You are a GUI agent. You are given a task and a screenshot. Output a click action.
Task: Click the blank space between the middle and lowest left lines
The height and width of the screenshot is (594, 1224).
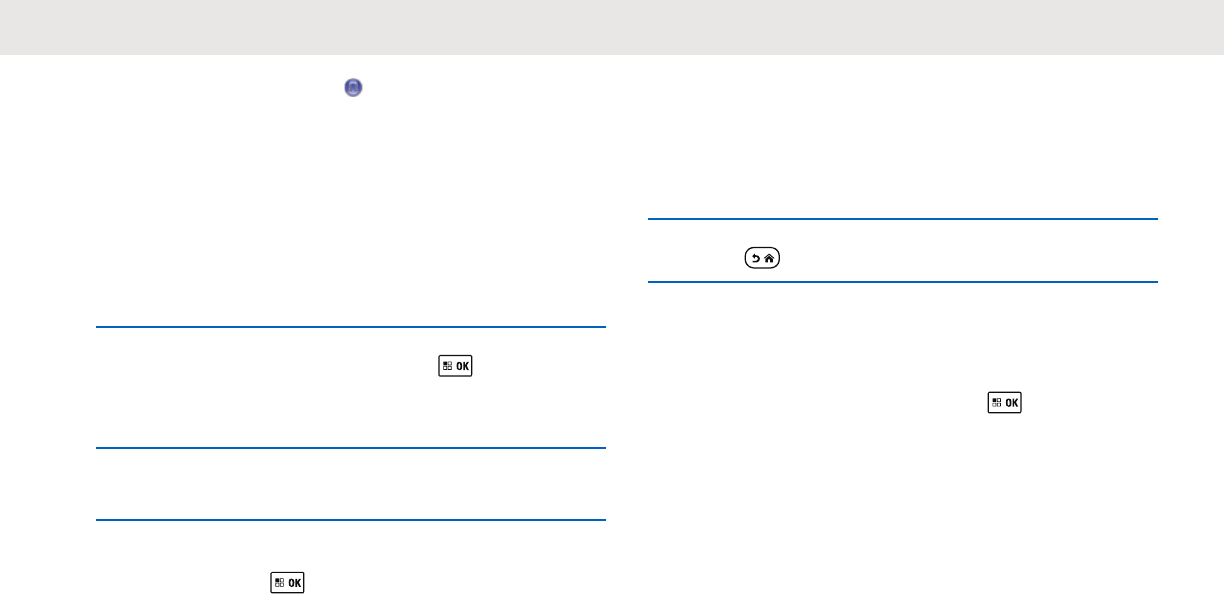coord(351,484)
